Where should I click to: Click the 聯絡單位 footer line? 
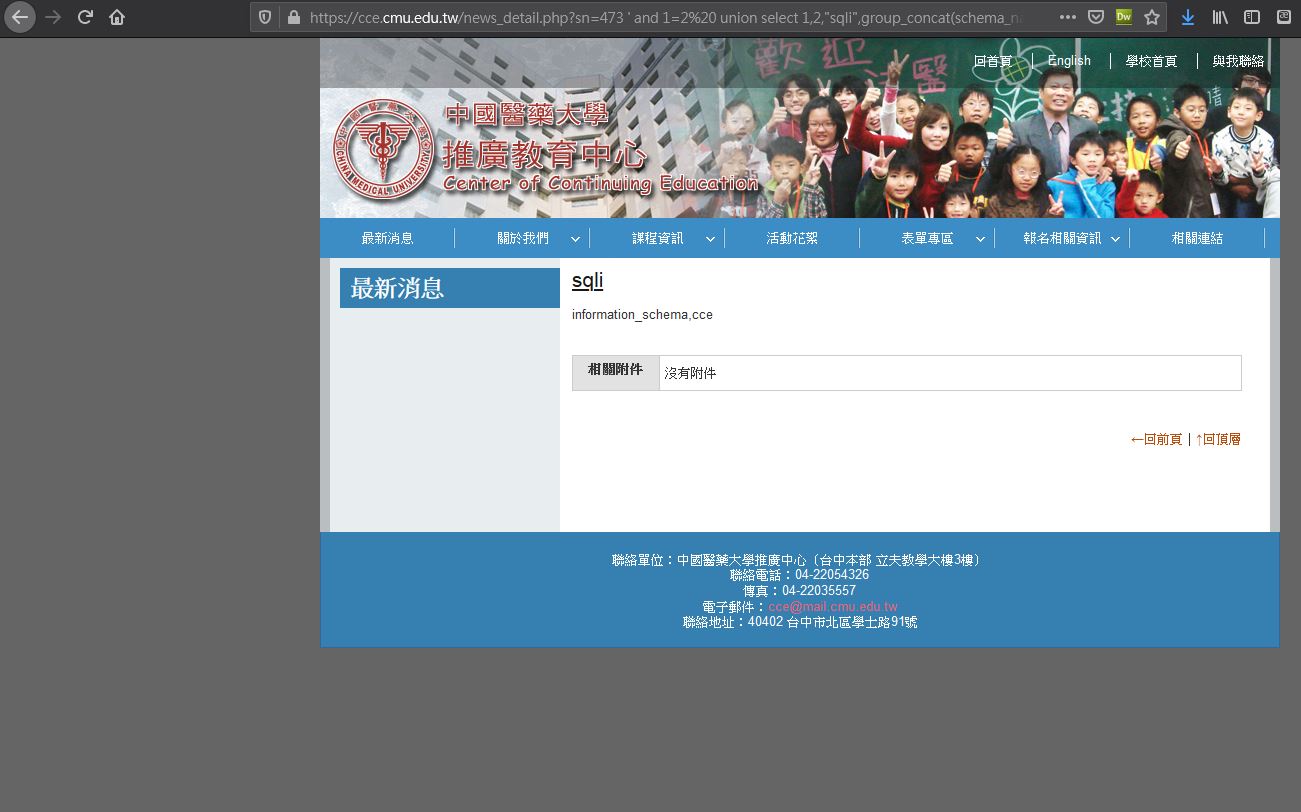[799, 560]
